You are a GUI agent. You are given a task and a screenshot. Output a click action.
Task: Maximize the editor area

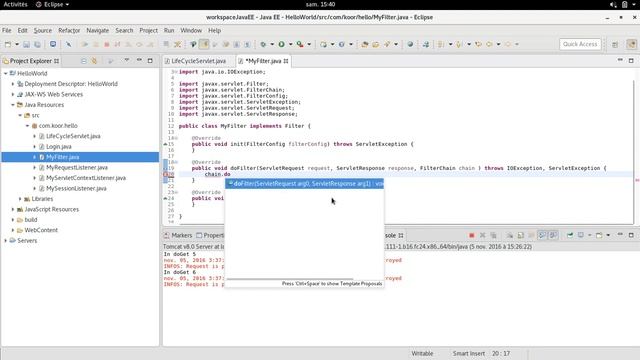(631, 60)
